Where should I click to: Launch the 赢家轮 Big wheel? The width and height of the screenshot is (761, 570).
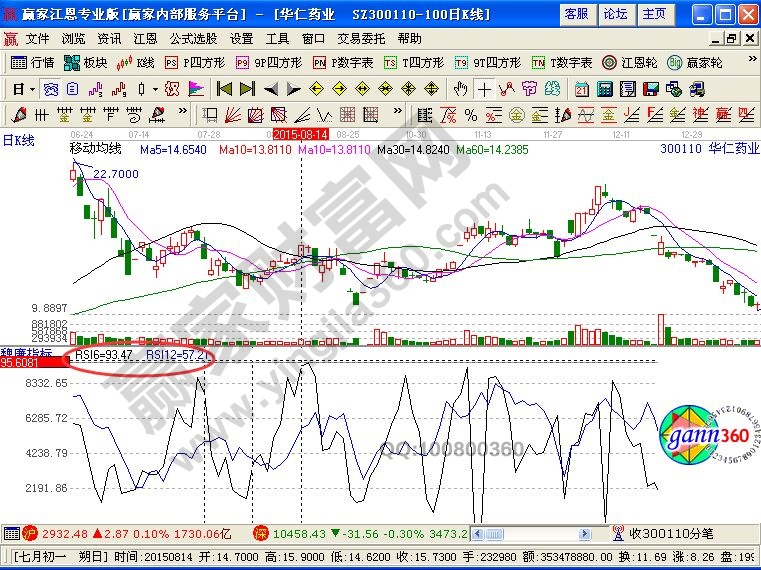click(x=695, y=63)
